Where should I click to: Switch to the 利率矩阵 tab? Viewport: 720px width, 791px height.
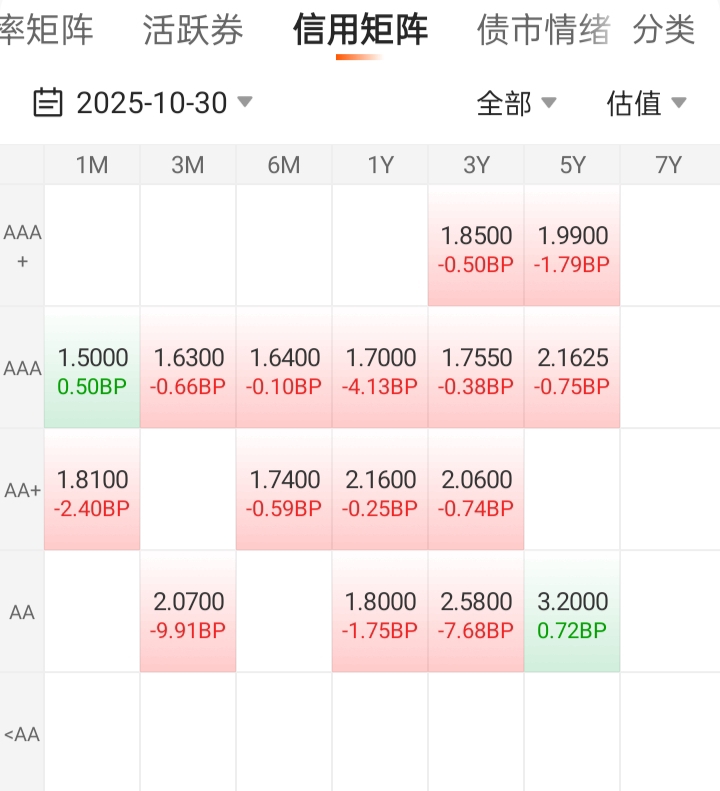pyautogui.click(x=45, y=30)
